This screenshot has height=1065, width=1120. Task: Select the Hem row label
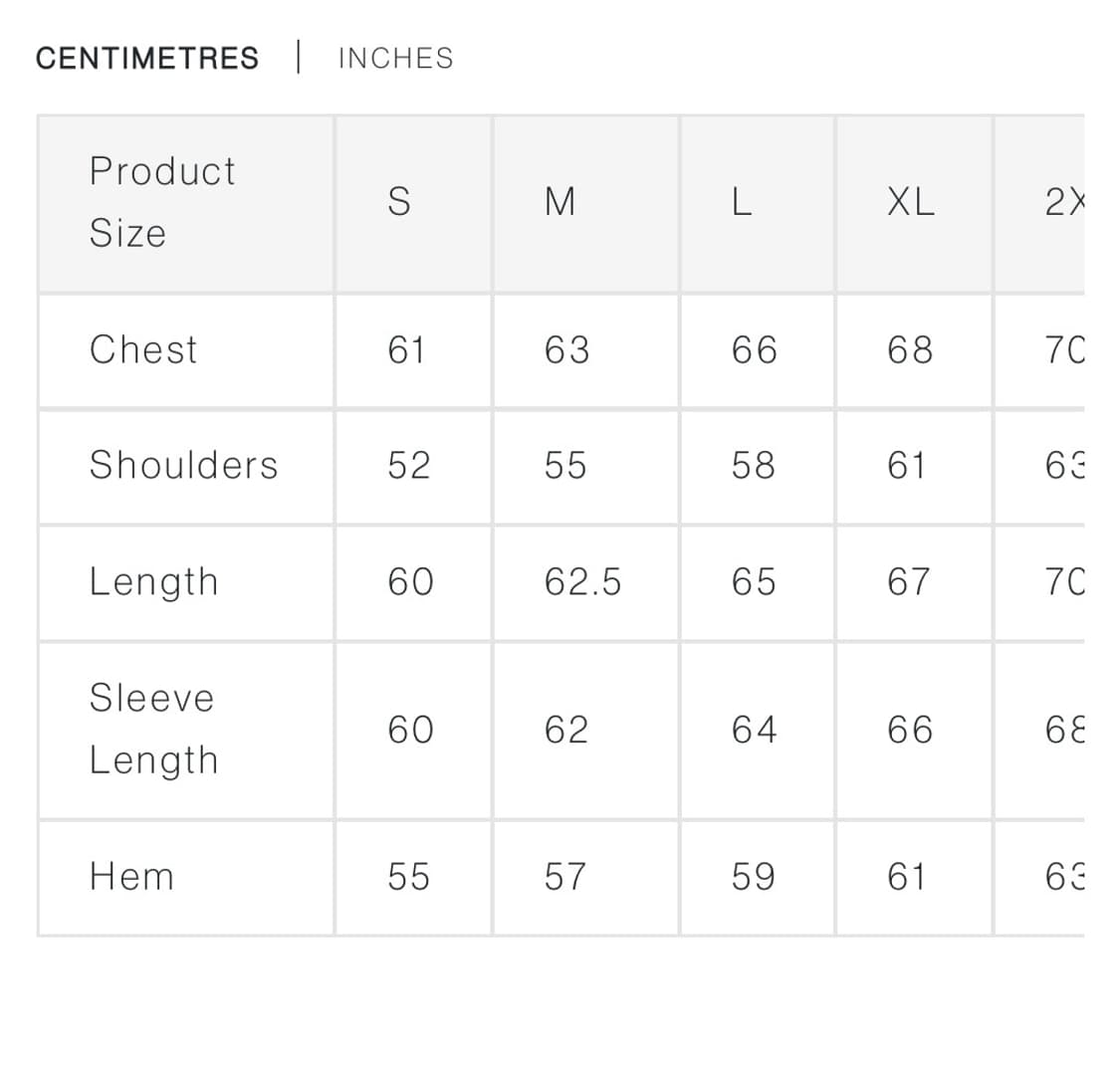(131, 877)
